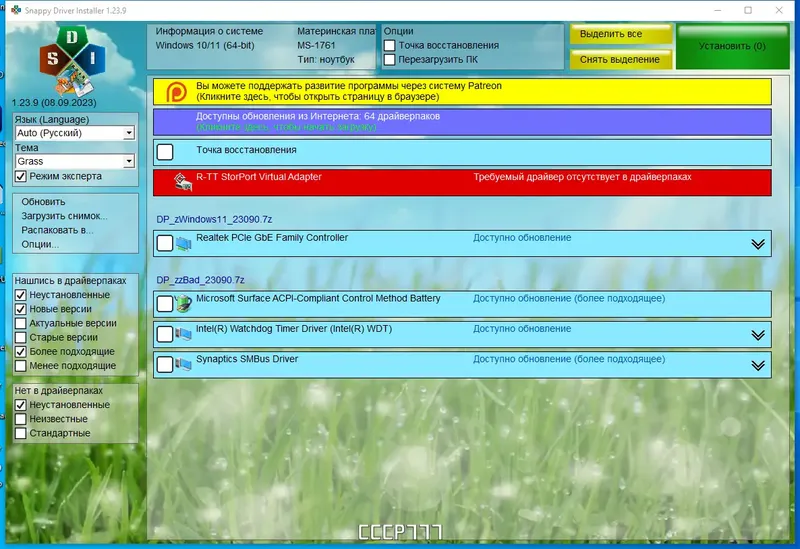Click the SDI hexagon logo
800x549 pixels.
[x=72, y=61]
